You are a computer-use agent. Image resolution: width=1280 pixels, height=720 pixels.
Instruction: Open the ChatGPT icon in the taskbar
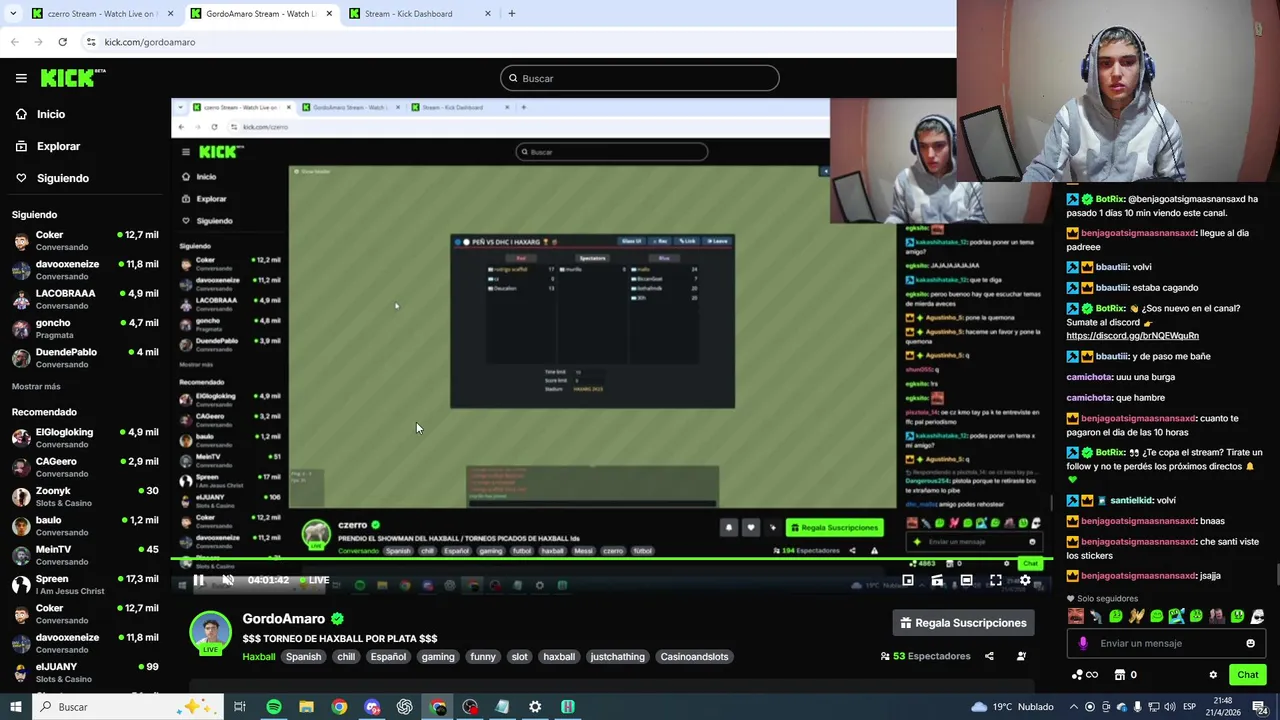(405, 707)
